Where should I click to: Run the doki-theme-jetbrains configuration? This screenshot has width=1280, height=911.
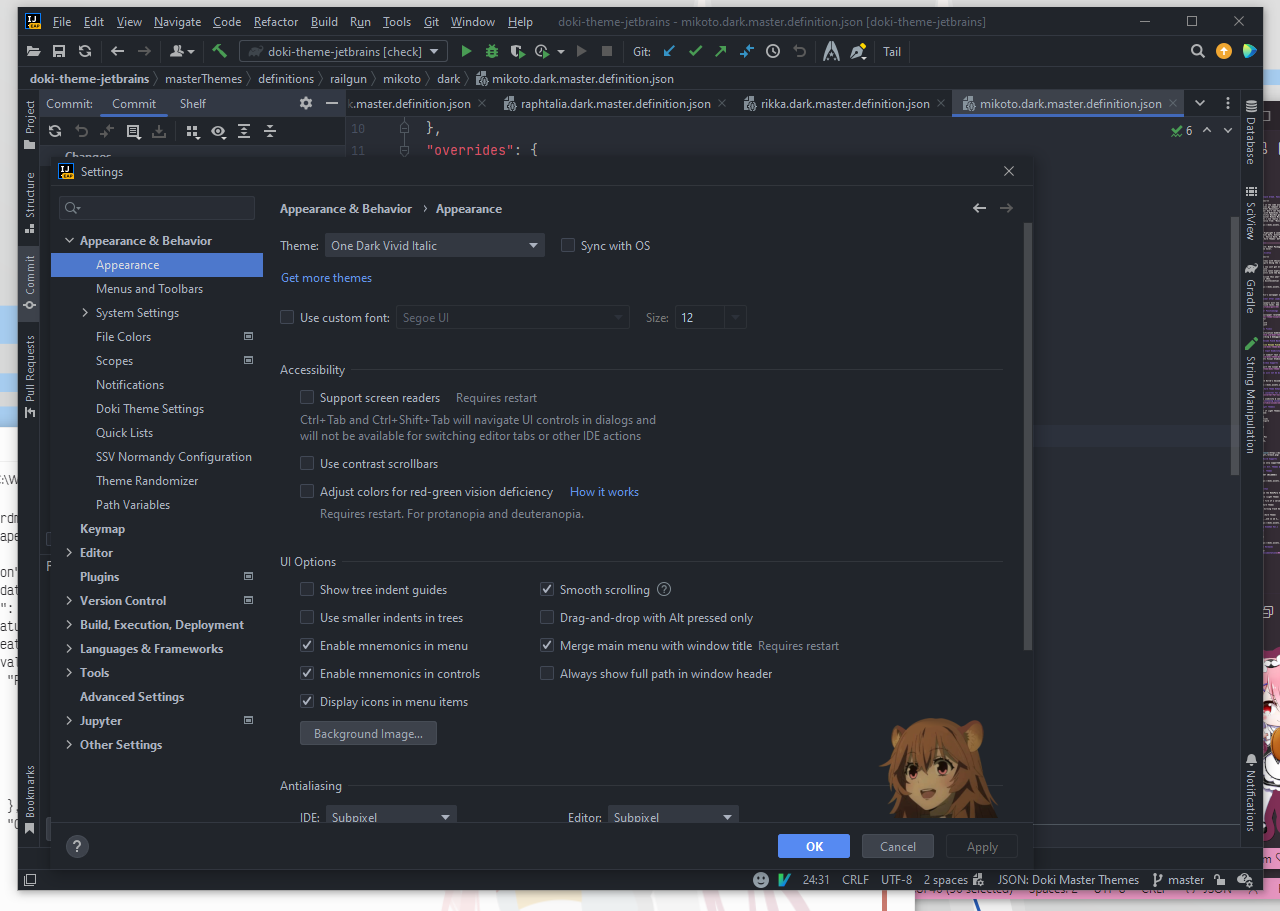coord(466,51)
